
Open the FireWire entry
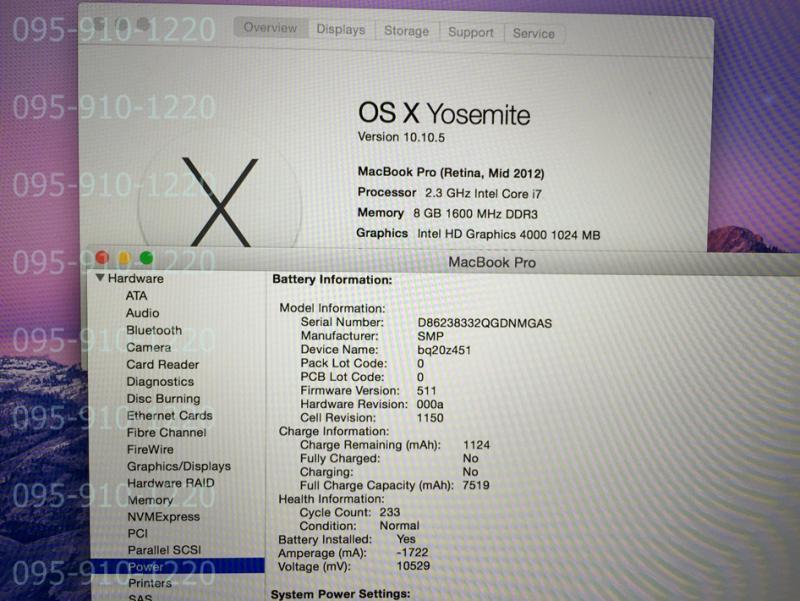pos(150,449)
